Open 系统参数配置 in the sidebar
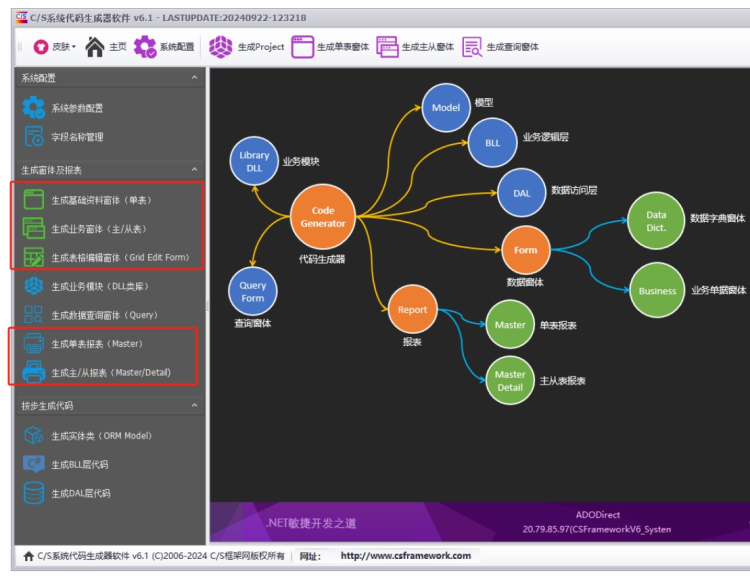 (x=77, y=108)
